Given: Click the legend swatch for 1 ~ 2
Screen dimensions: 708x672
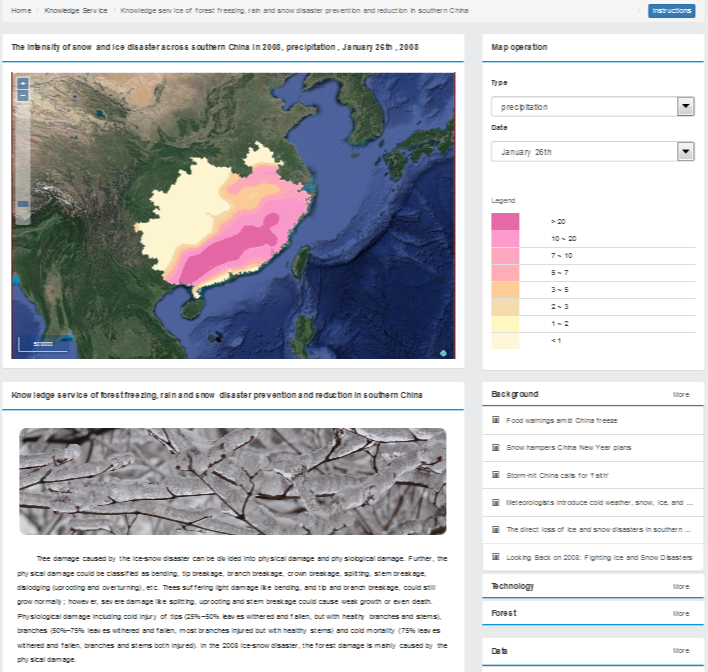Looking at the screenshot, I should (505, 324).
